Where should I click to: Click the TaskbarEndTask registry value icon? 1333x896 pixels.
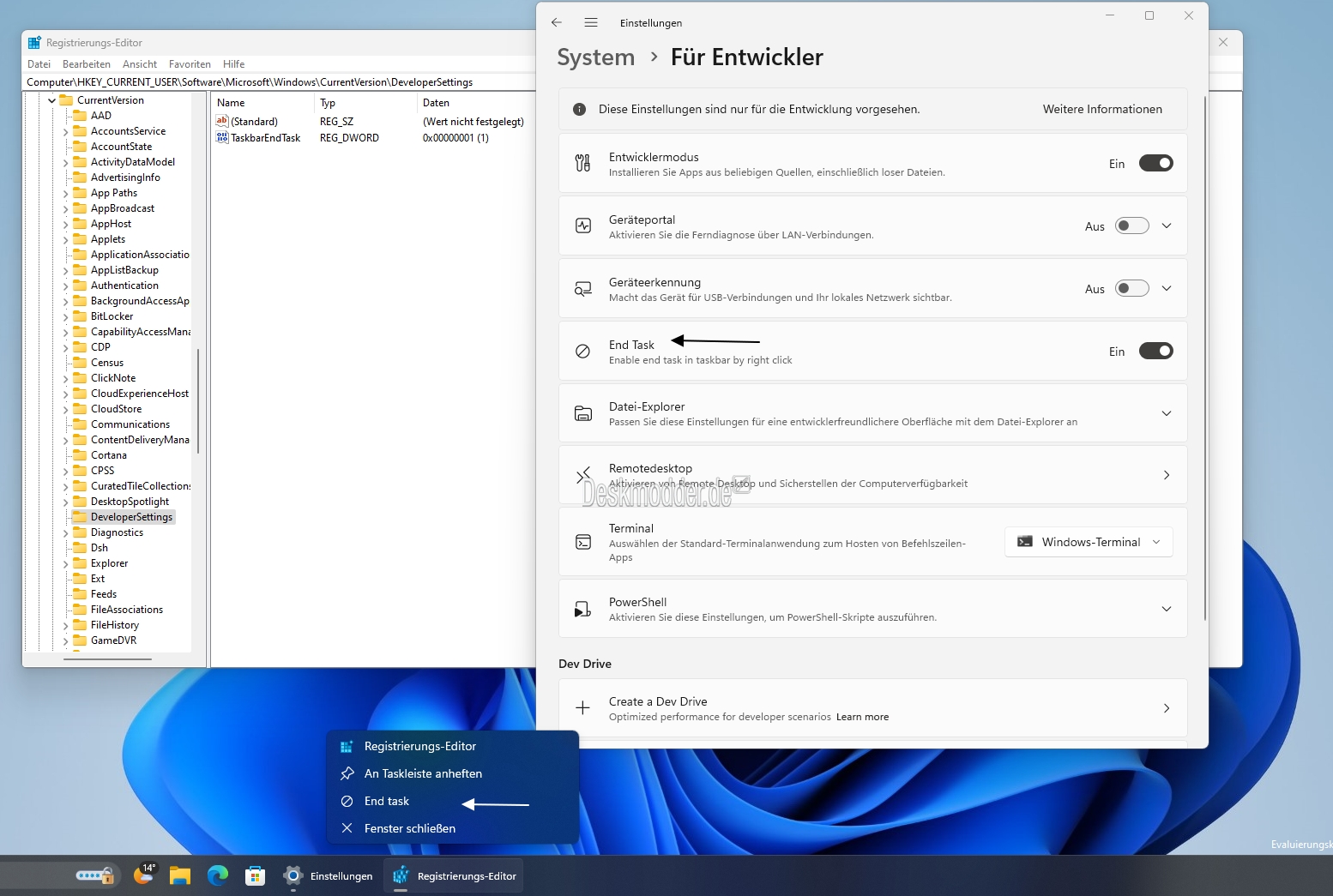(222, 137)
